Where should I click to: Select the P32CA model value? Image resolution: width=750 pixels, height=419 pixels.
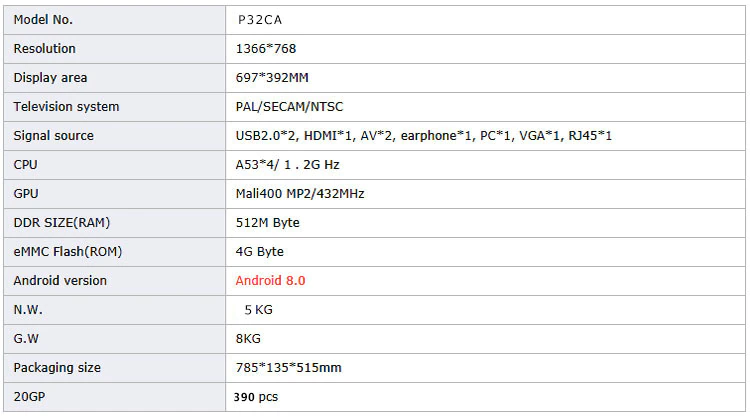[x=257, y=20]
